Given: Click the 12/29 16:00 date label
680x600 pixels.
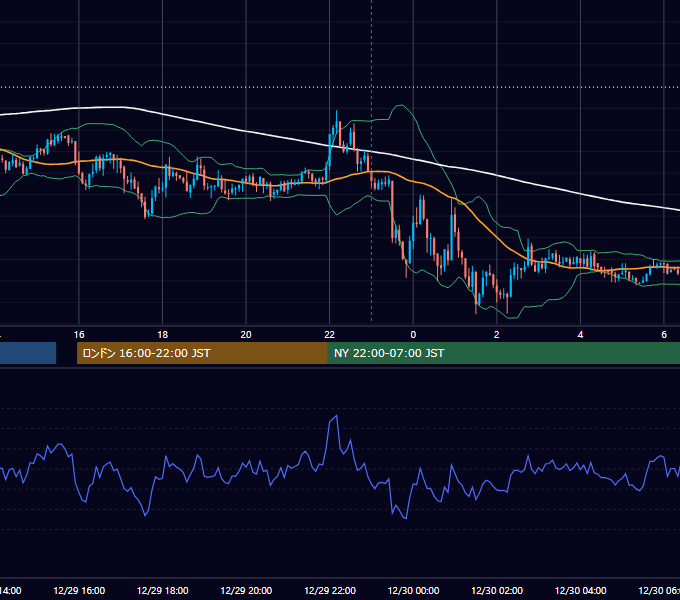Looking at the screenshot, I should click(79, 590).
